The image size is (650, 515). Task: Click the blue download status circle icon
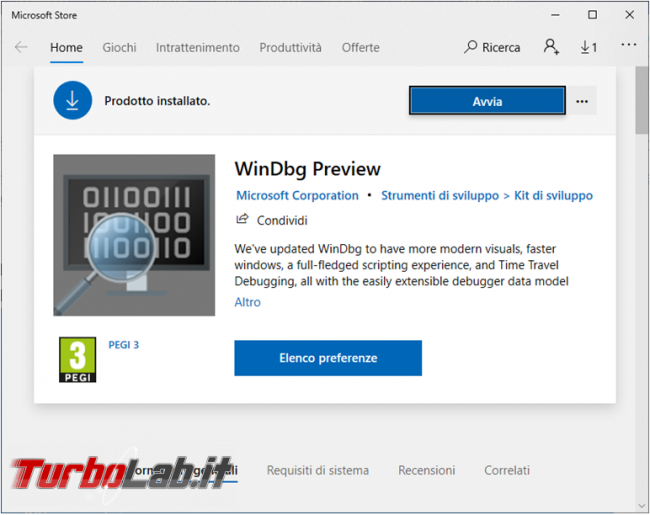(73, 100)
